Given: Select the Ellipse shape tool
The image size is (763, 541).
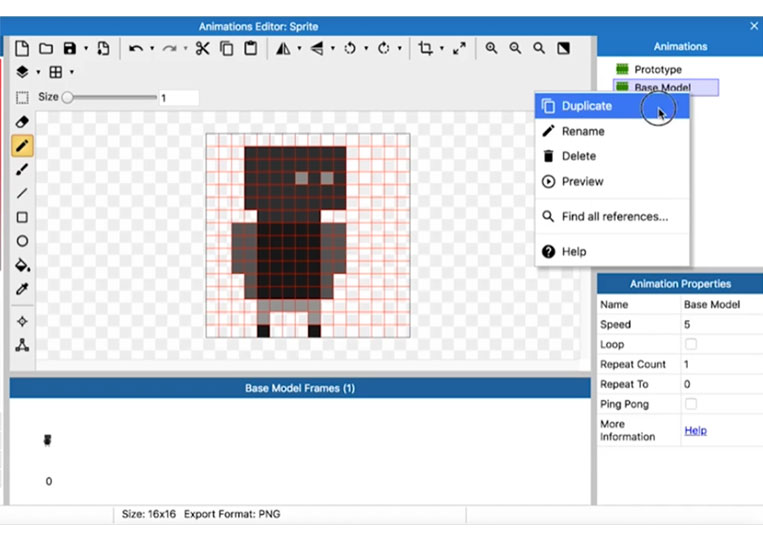Looking at the screenshot, I should point(22,241).
